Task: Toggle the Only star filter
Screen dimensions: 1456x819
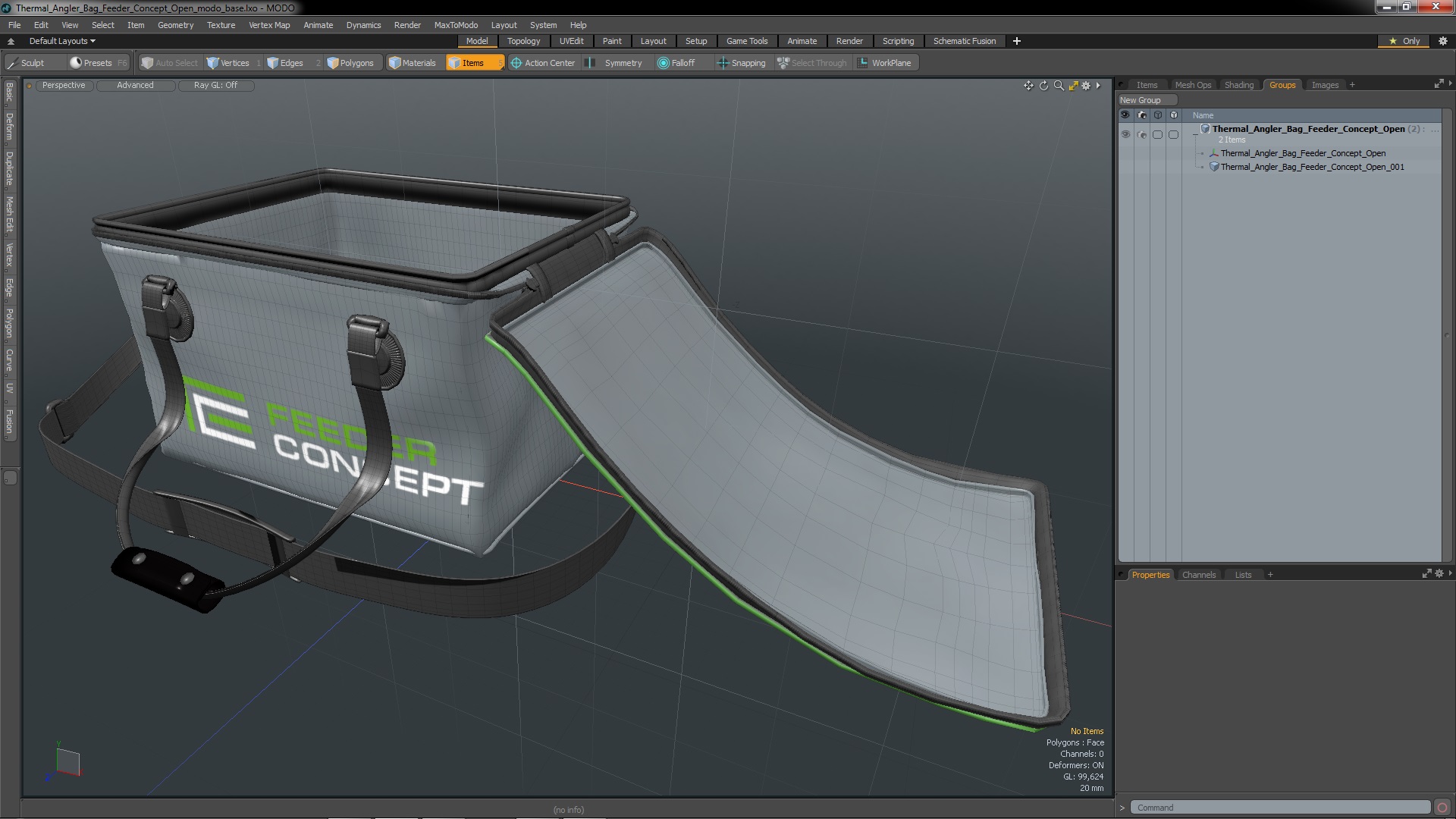Action: click(x=1404, y=41)
